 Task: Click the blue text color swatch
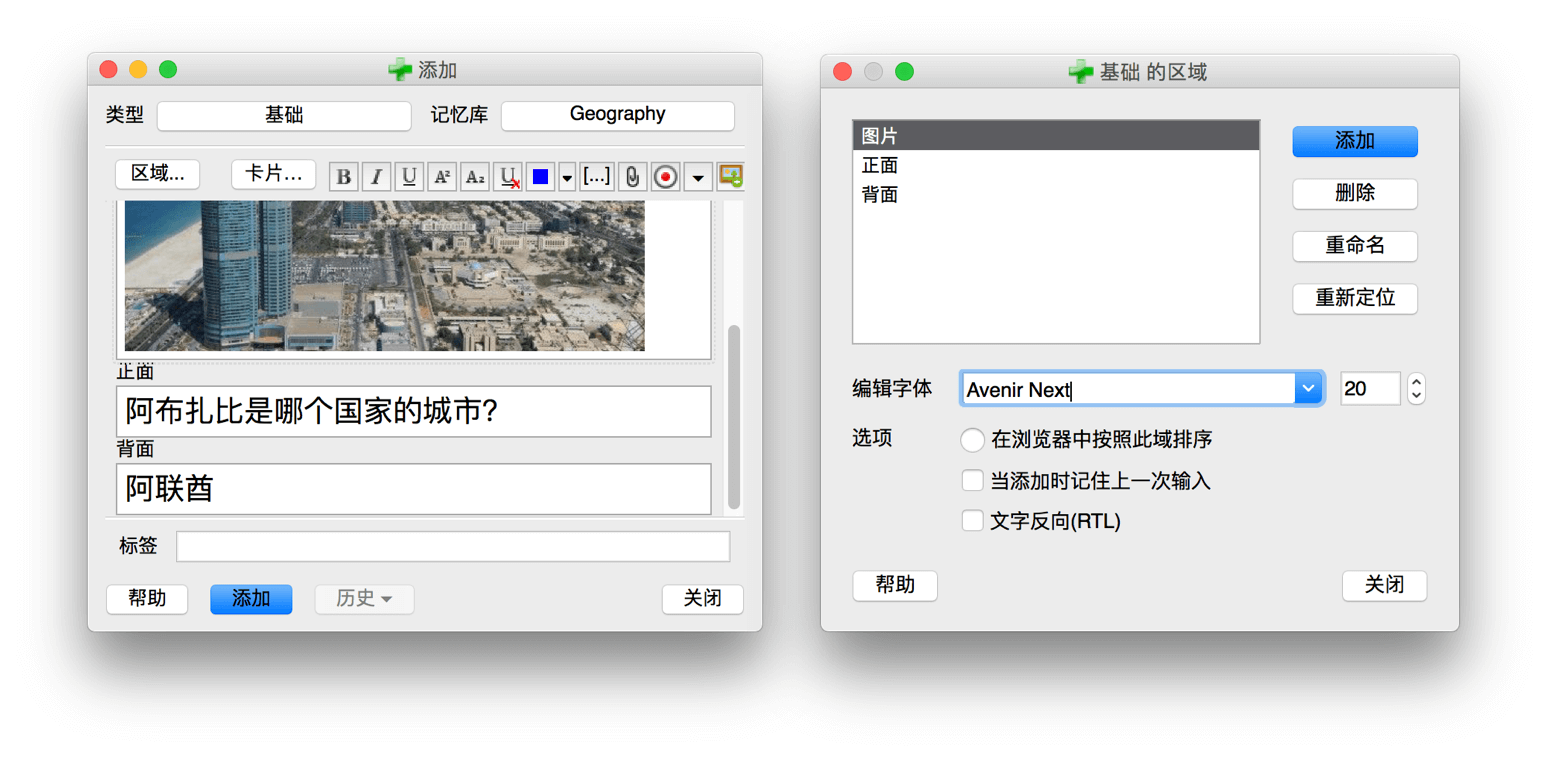point(540,177)
